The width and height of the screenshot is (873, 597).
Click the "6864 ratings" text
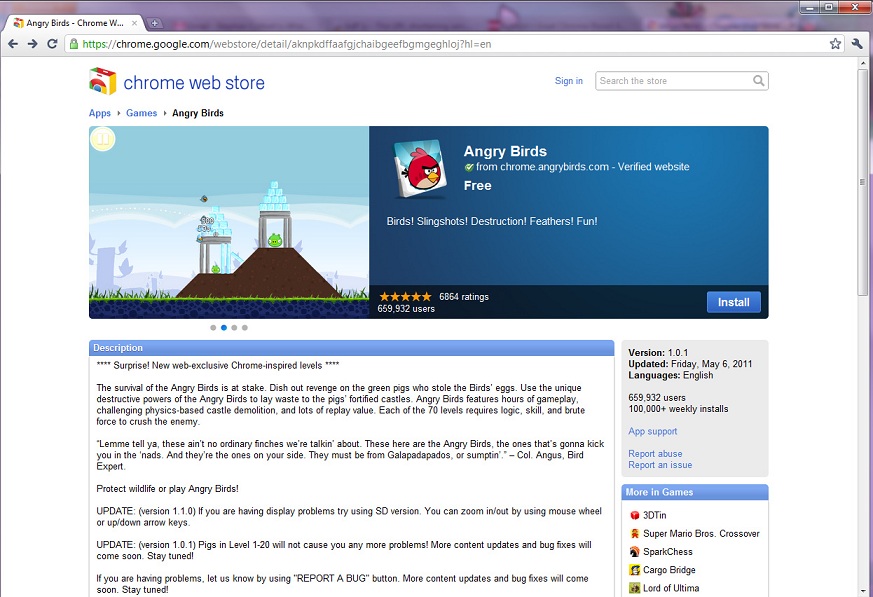coord(464,297)
